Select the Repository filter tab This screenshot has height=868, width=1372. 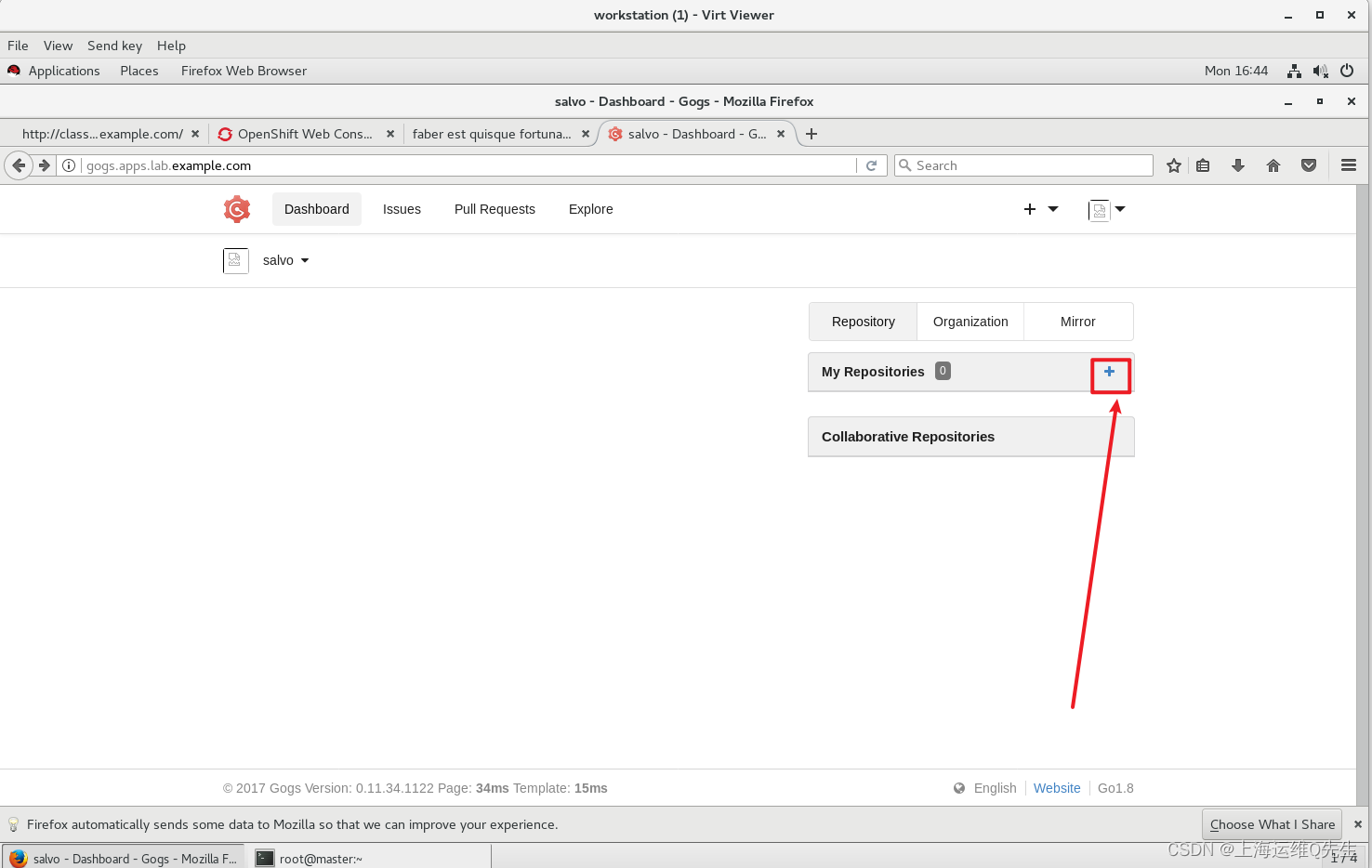pyautogui.click(x=864, y=322)
